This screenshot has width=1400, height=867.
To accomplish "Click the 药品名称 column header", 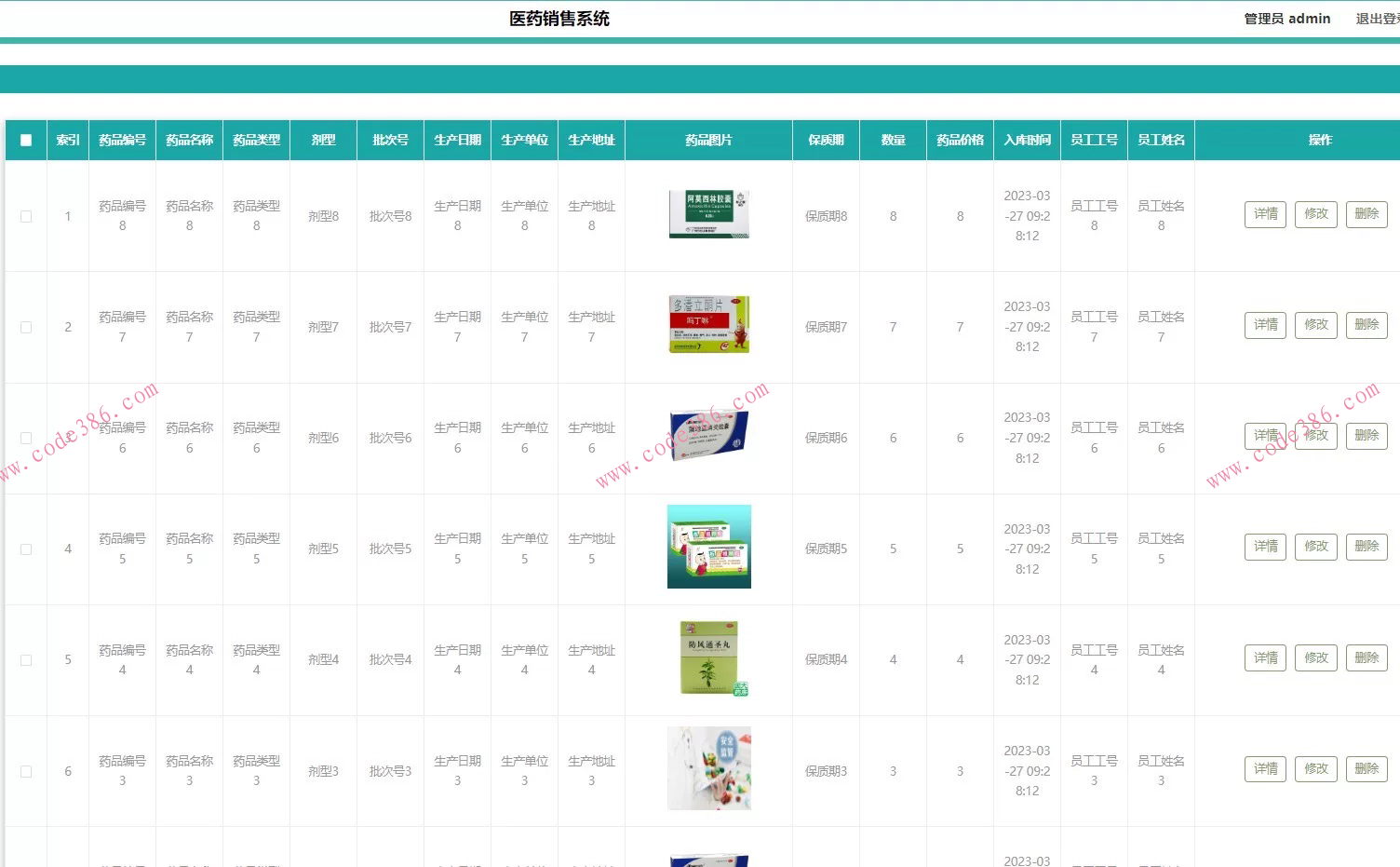I will coord(189,139).
